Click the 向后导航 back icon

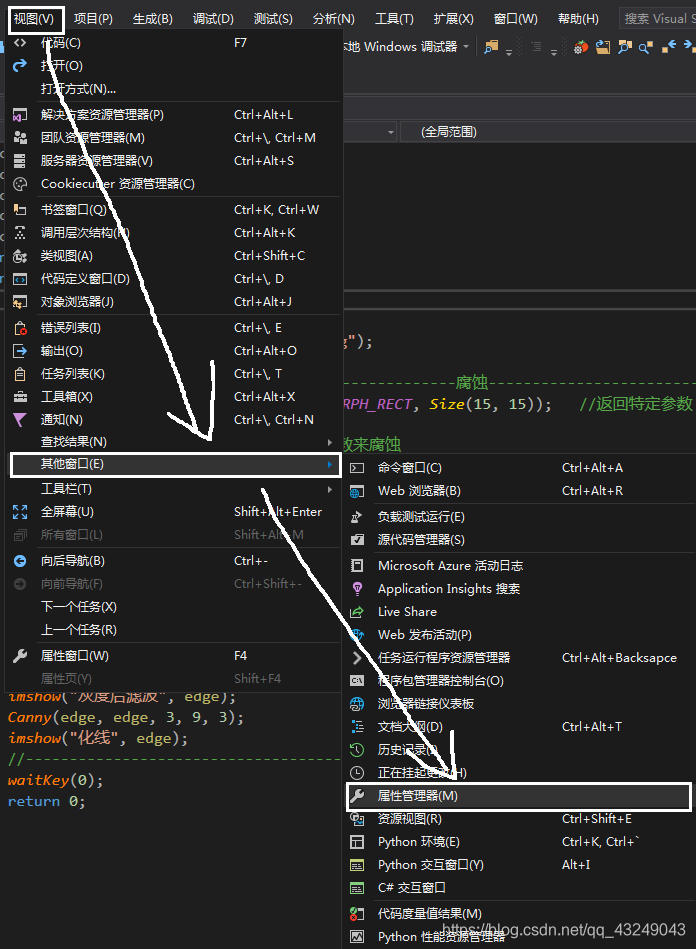click(x=20, y=561)
